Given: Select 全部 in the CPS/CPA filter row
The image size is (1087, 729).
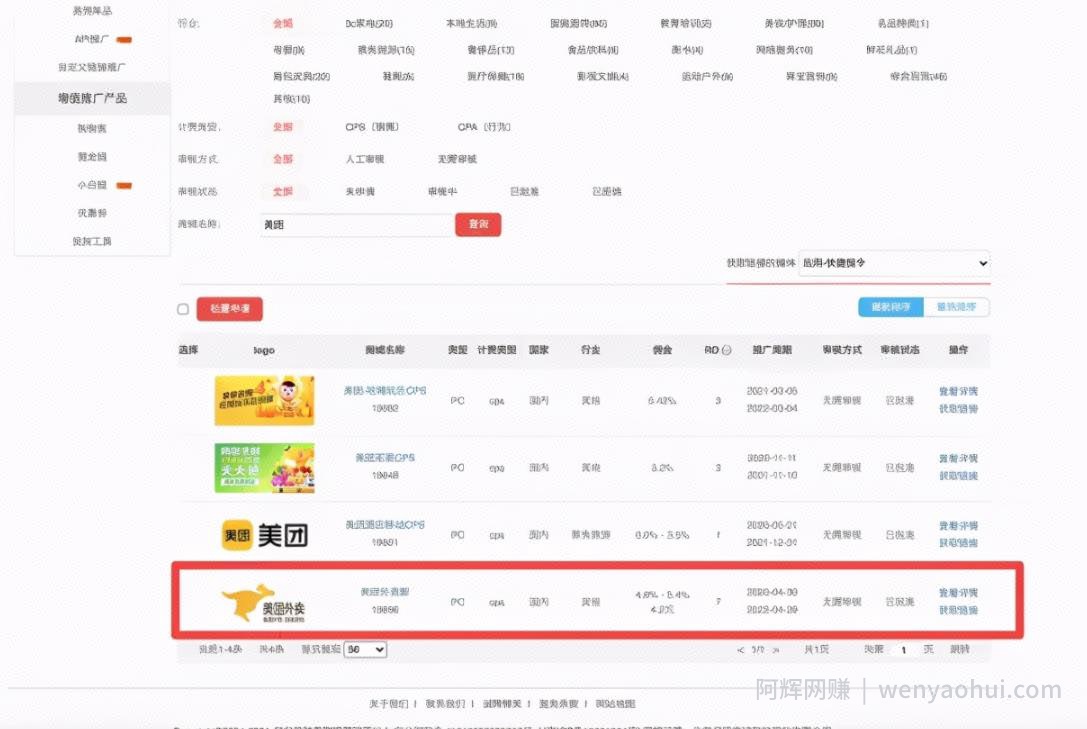Looking at the screenshot, I should tap(283, 127).
